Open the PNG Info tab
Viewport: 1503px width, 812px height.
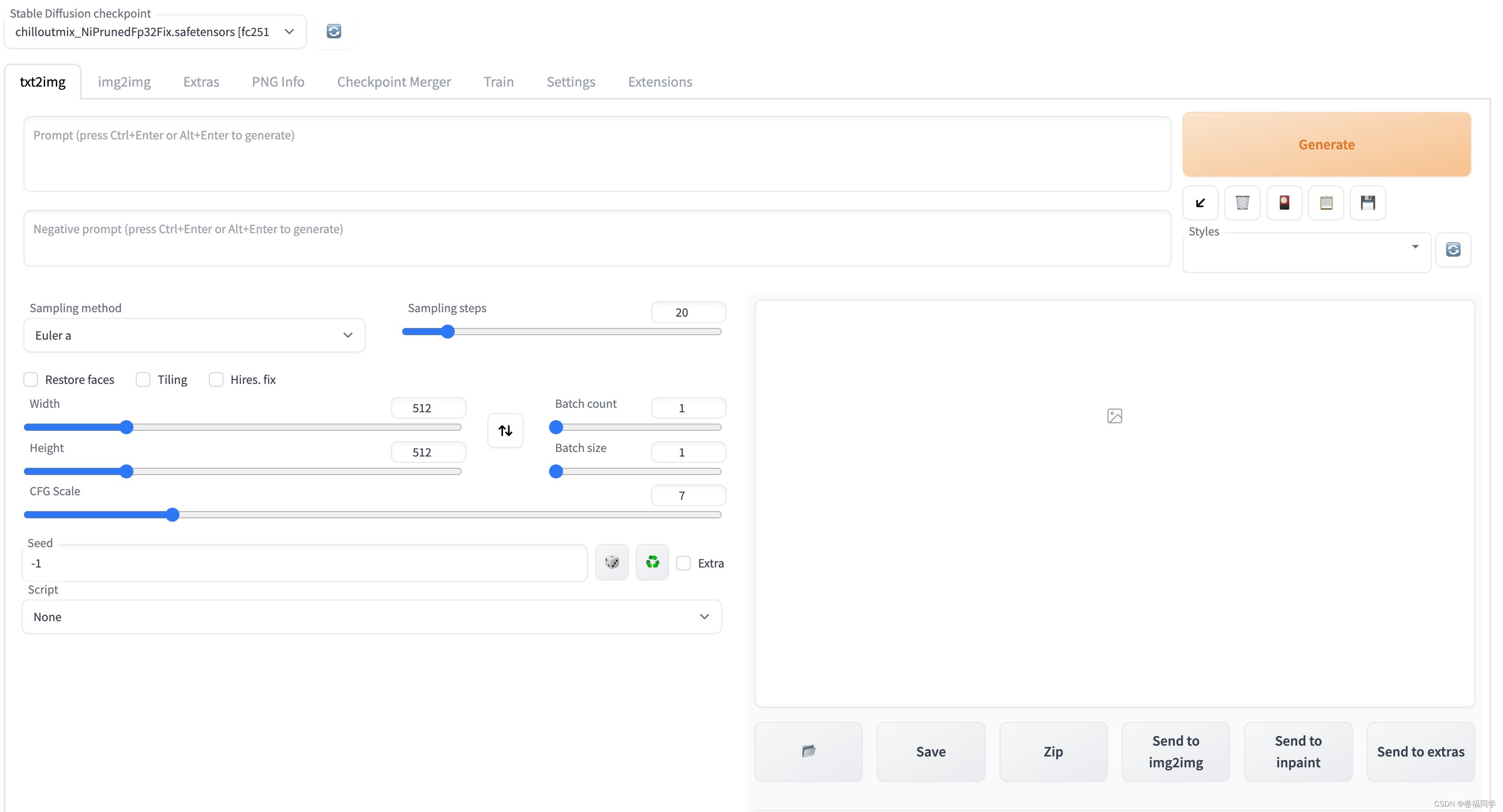[278, 82]
